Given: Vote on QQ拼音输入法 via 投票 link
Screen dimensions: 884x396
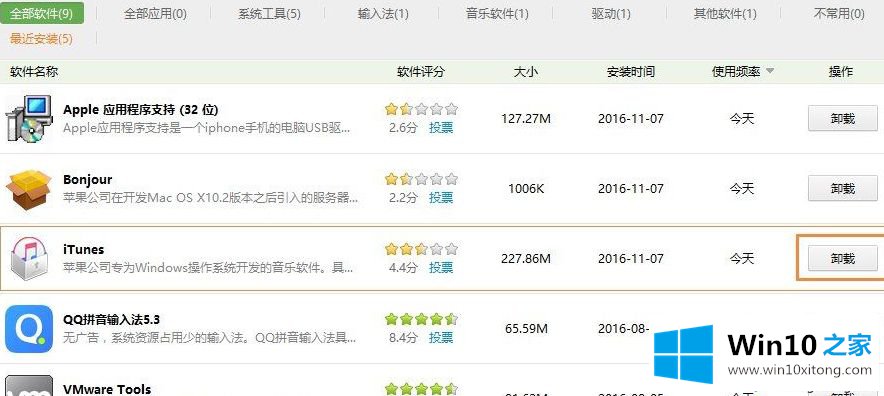Looking at the screenshot, I should click(x=441, y=337).
